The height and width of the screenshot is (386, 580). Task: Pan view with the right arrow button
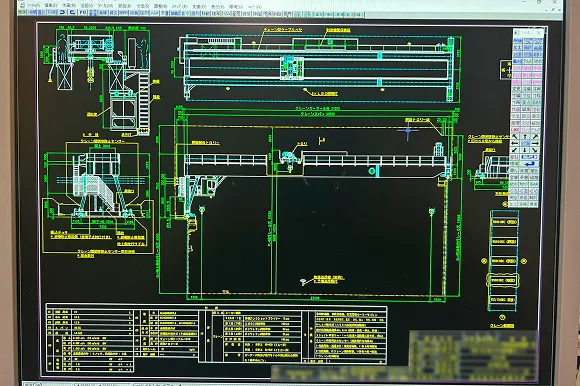535,143
